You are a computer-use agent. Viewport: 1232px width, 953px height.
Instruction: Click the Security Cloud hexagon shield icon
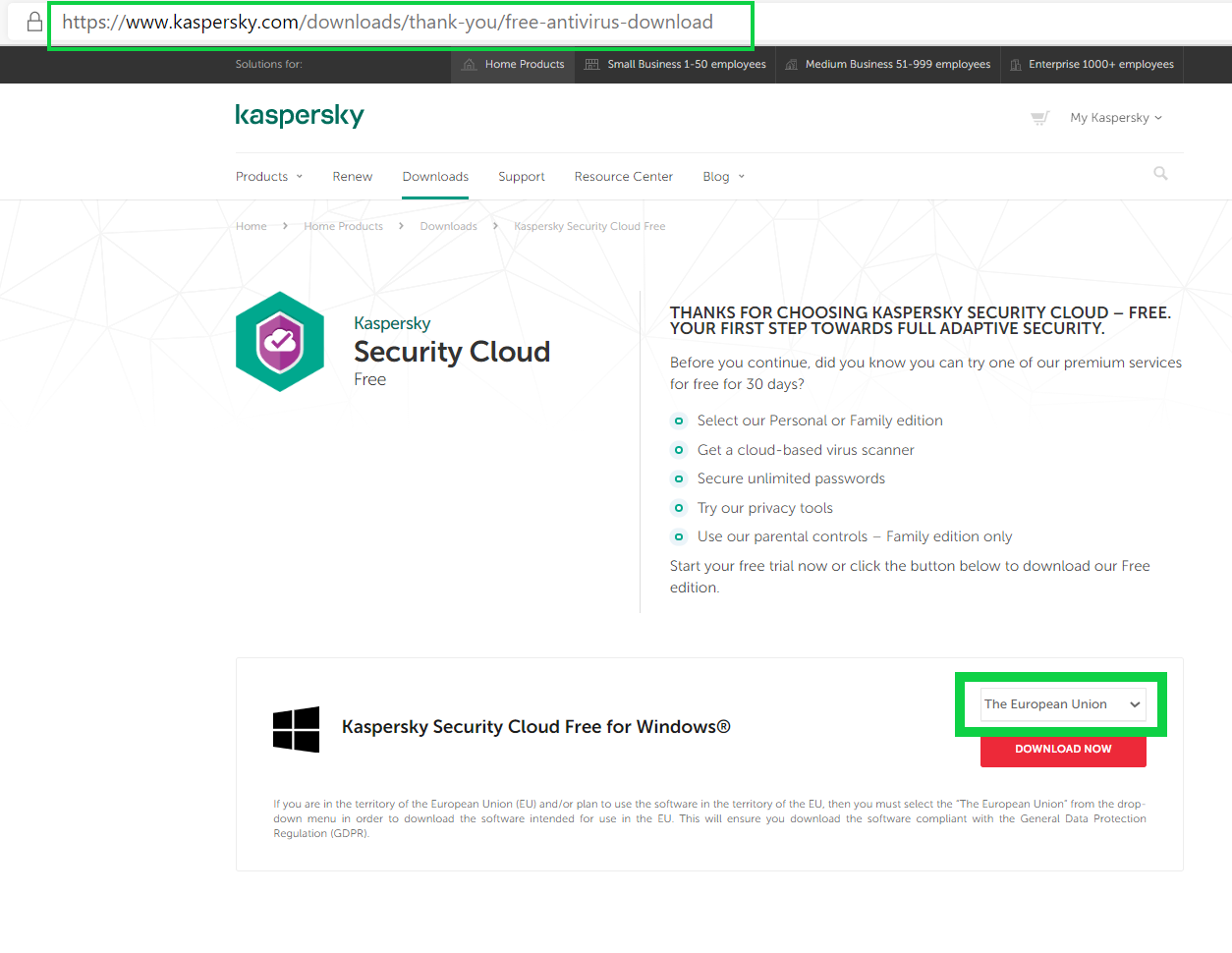click(280, 342)
